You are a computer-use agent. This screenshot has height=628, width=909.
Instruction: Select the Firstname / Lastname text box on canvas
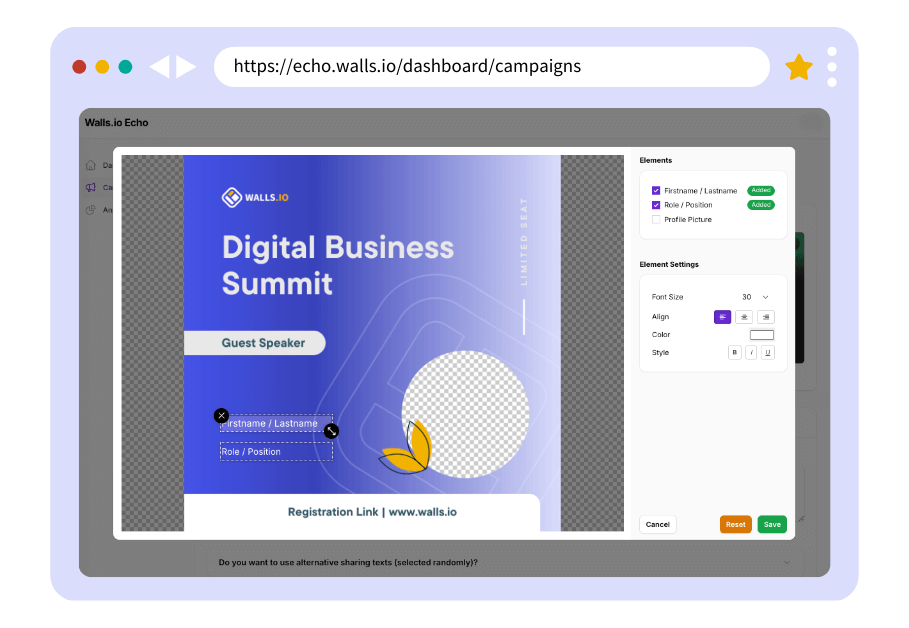pyautogui.click(x=276, y=423)
